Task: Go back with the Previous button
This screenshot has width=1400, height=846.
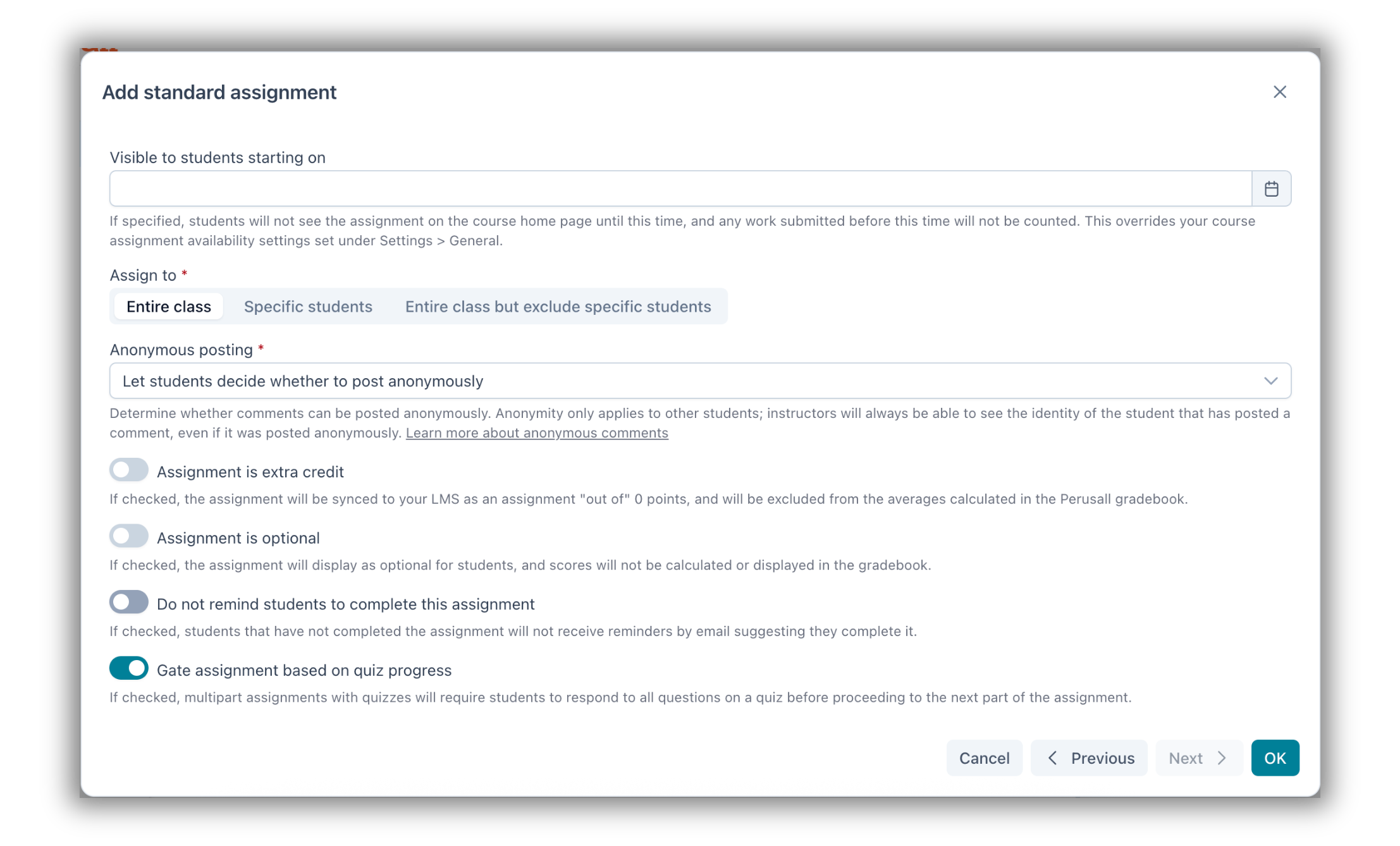Action: coord(1089,757)
